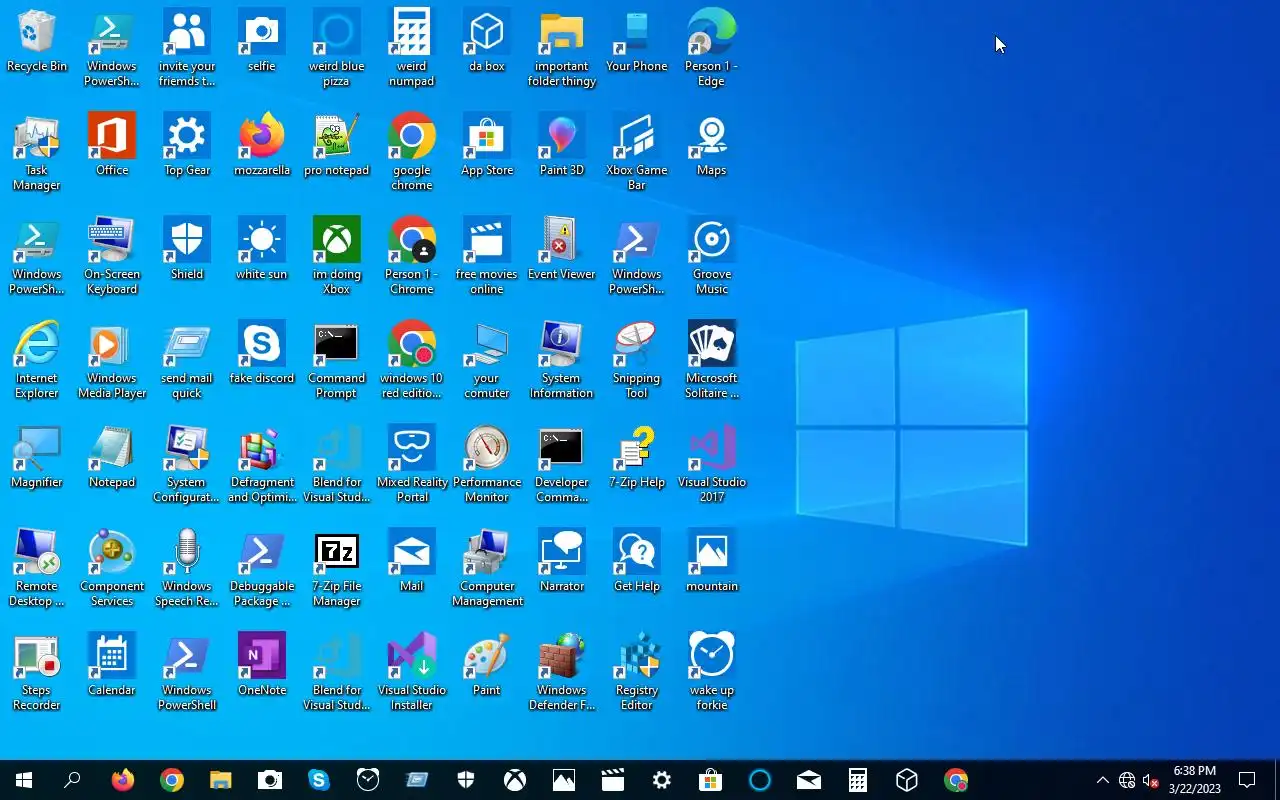
Task: Select the Groove Music desktop icon
Action: click(x=712, y=256)
